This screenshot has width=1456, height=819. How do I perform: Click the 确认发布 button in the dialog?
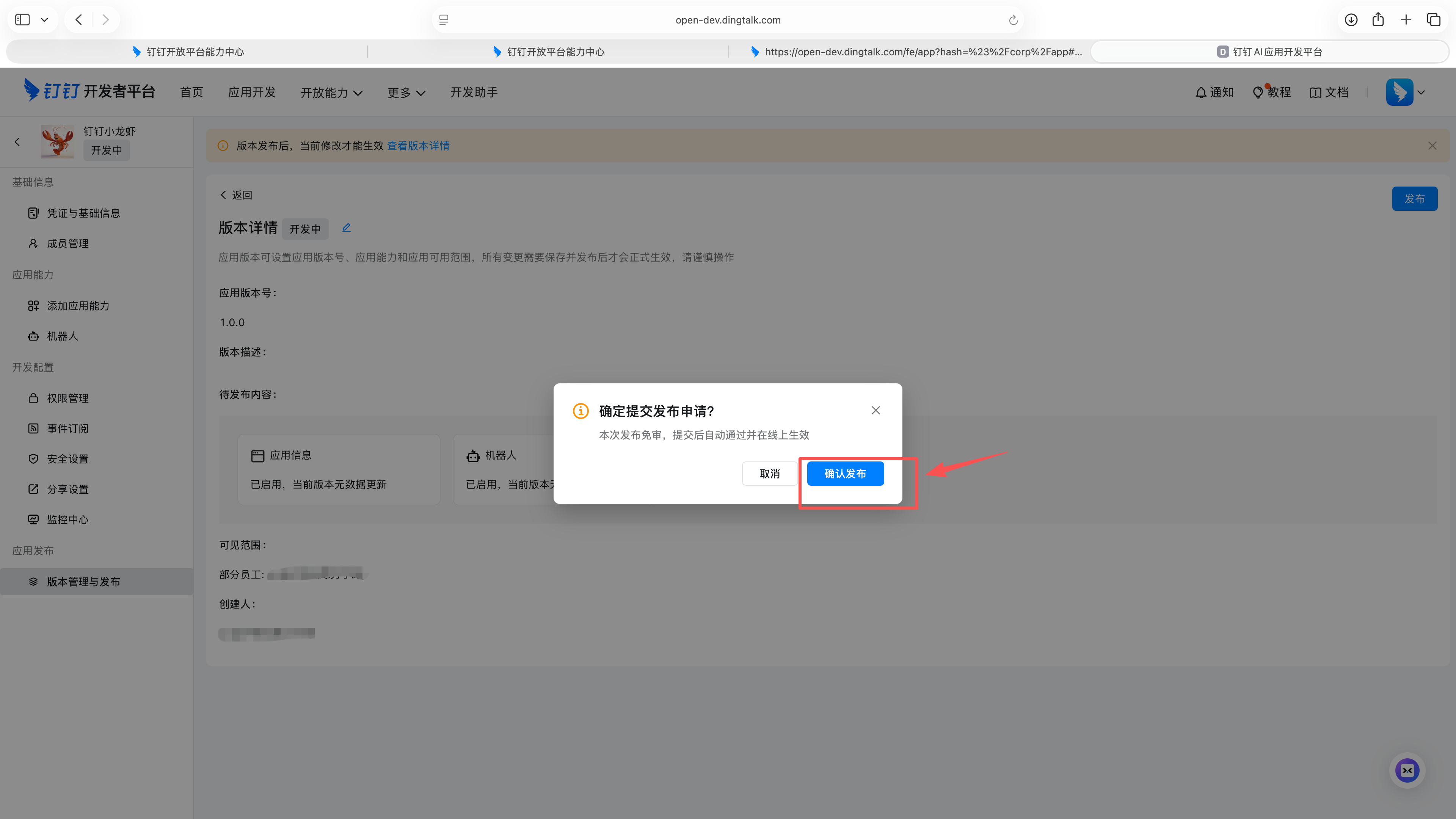845,473
